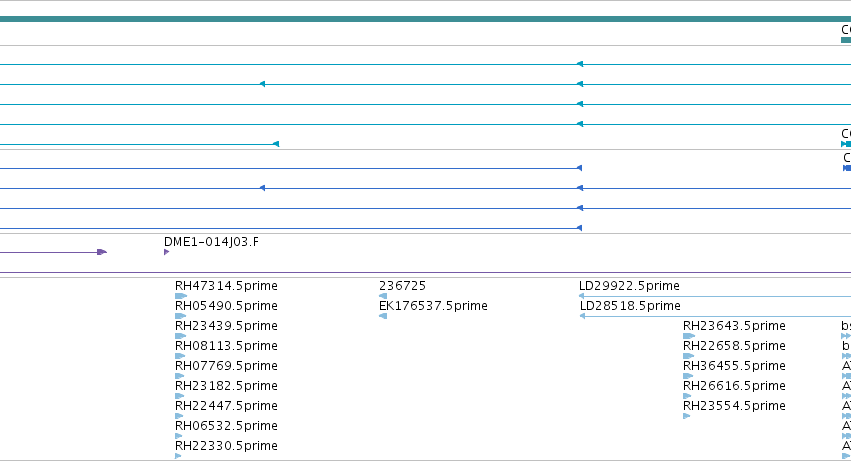Click the thick teal gene bar at the top
Viewport: 851px width, 461px height.
pos(426,19)
